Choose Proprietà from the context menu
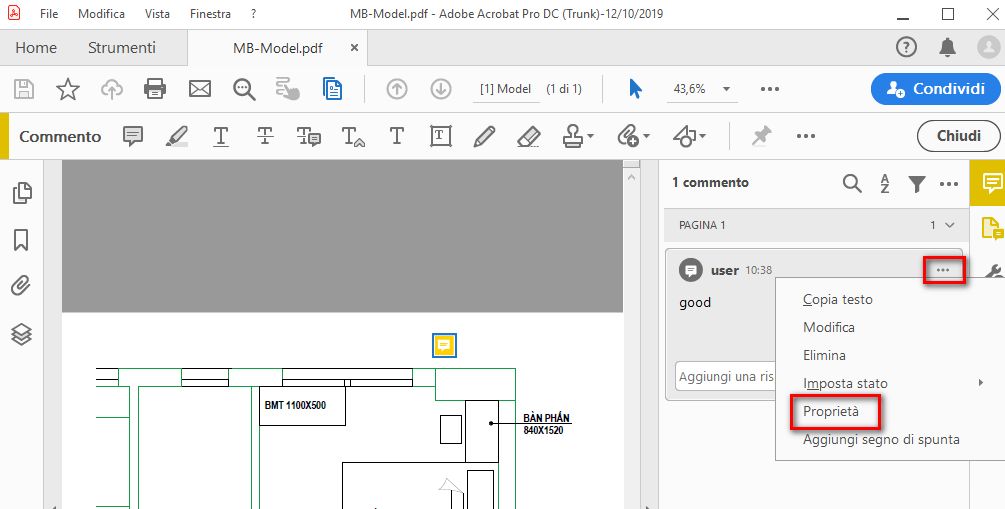The width and height of the screenshot is (1005, 509). pos(831,412)
